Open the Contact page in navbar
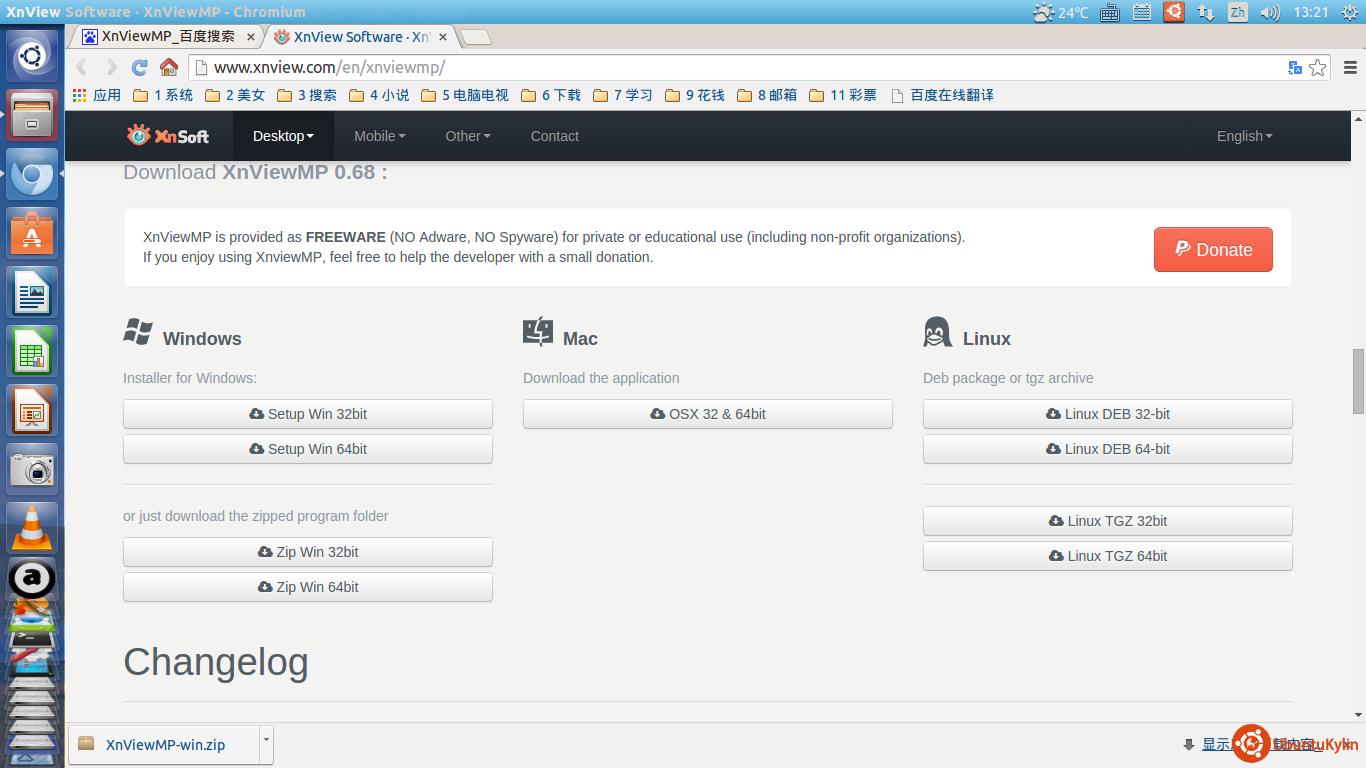This screenshot has width=1366, height=768. click(554, 136)
